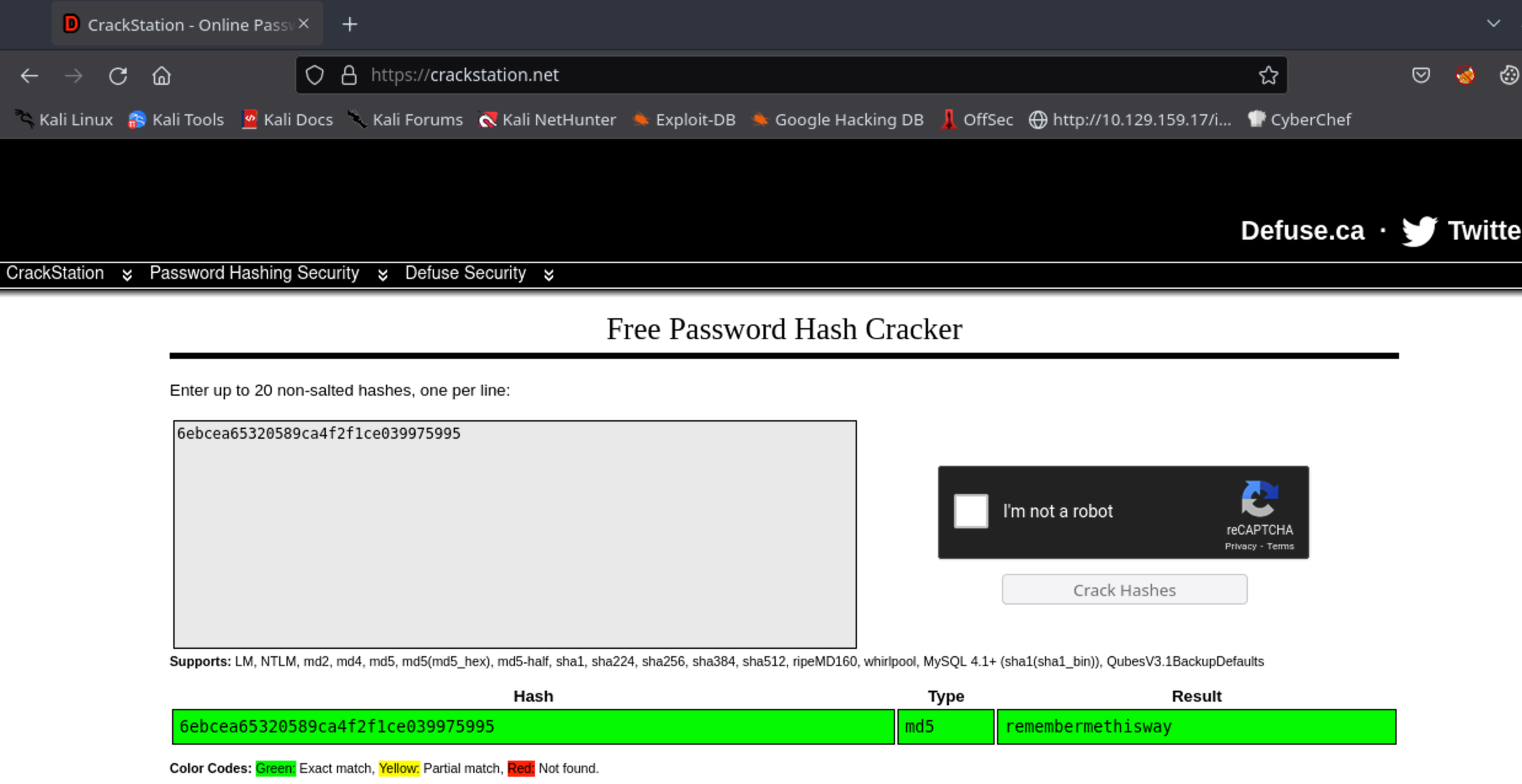The width and height of the screenshot is (1522, 784).
Task: Click the browser forward arrow
Action: point(74,76)
